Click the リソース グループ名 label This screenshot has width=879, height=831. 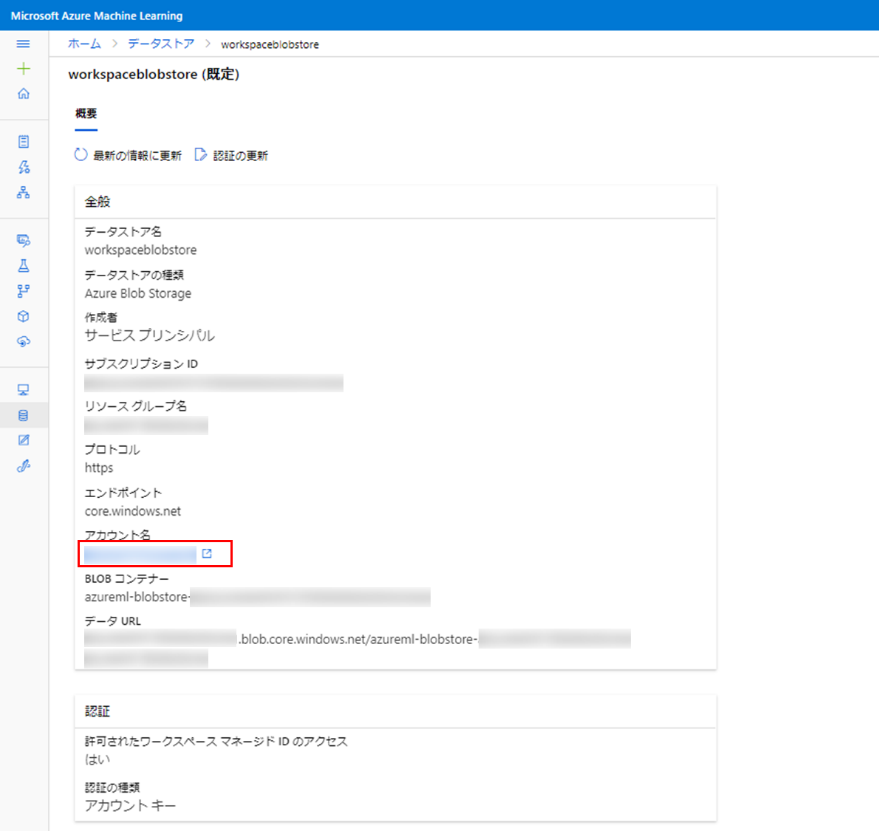[x=136, y=406]
